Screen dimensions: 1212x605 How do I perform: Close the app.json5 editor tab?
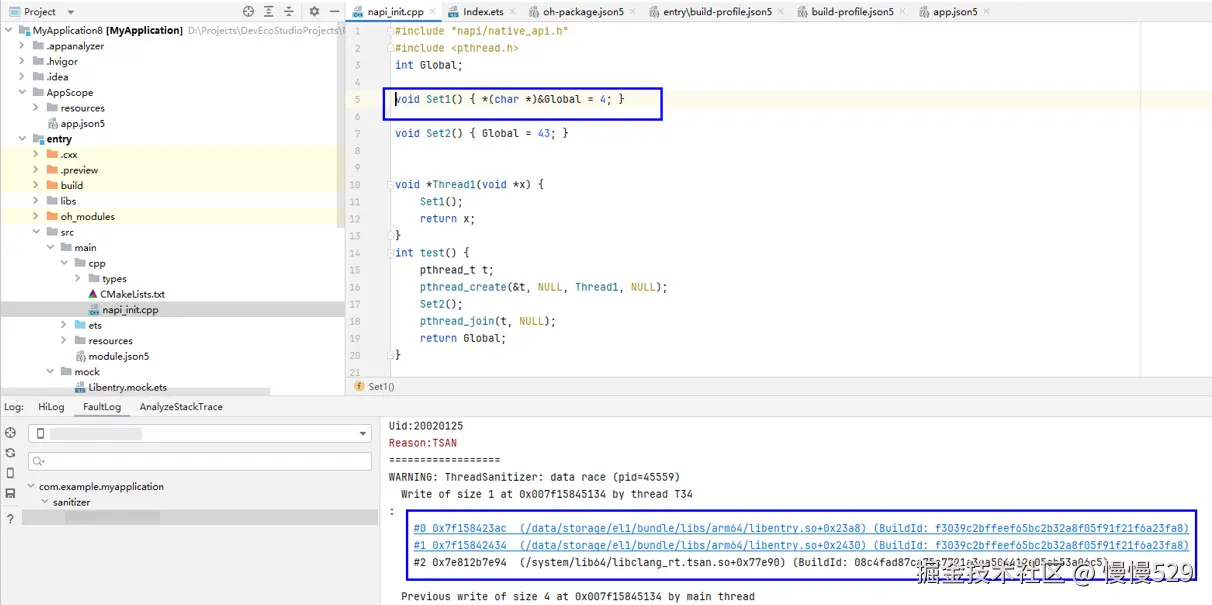tap(987, 12)
